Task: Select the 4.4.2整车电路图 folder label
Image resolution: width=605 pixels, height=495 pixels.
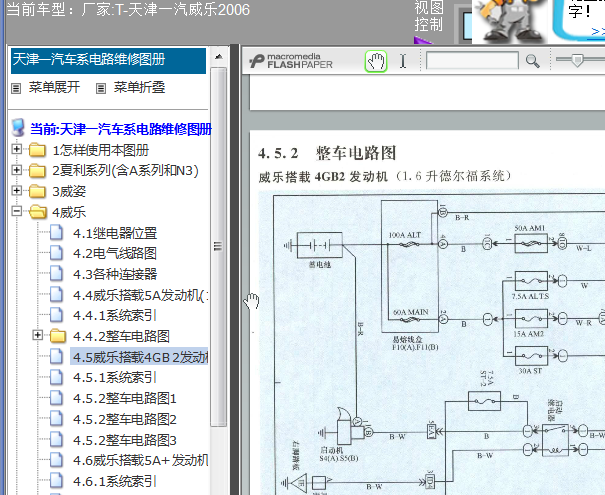Action: click(121, 336)
